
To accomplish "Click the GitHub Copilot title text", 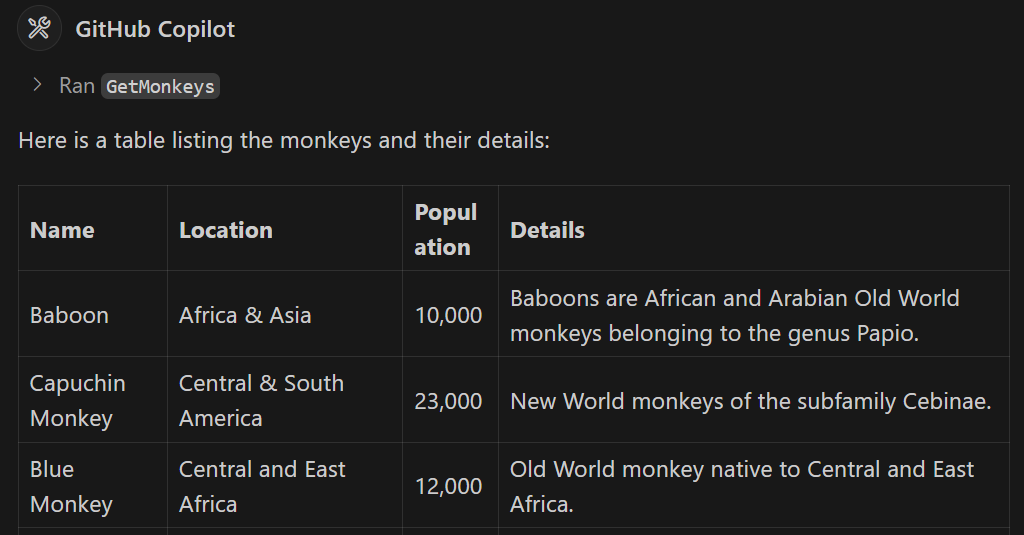I will point(155,29).
